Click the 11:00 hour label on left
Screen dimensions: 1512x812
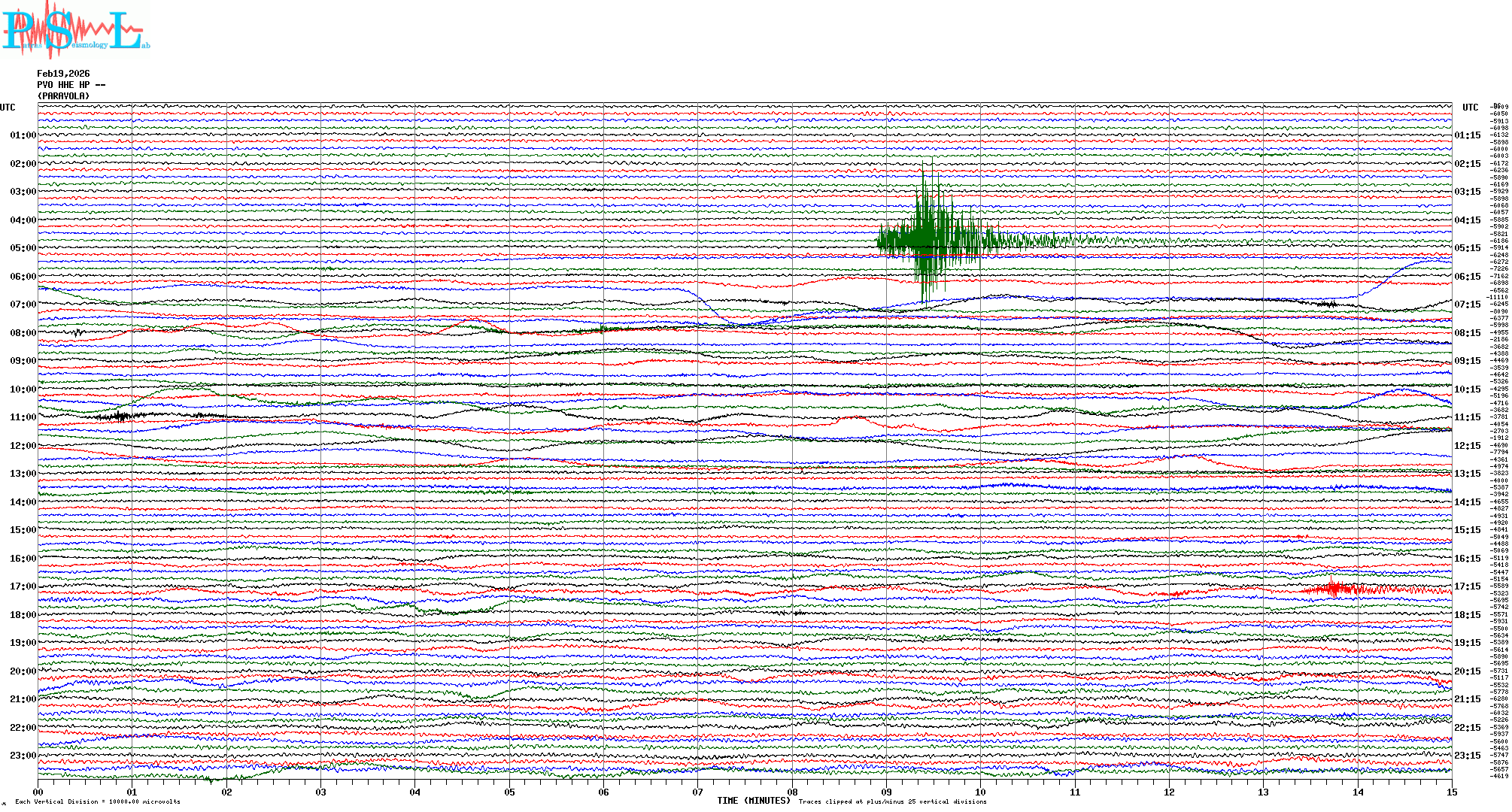tap(23, 417)
